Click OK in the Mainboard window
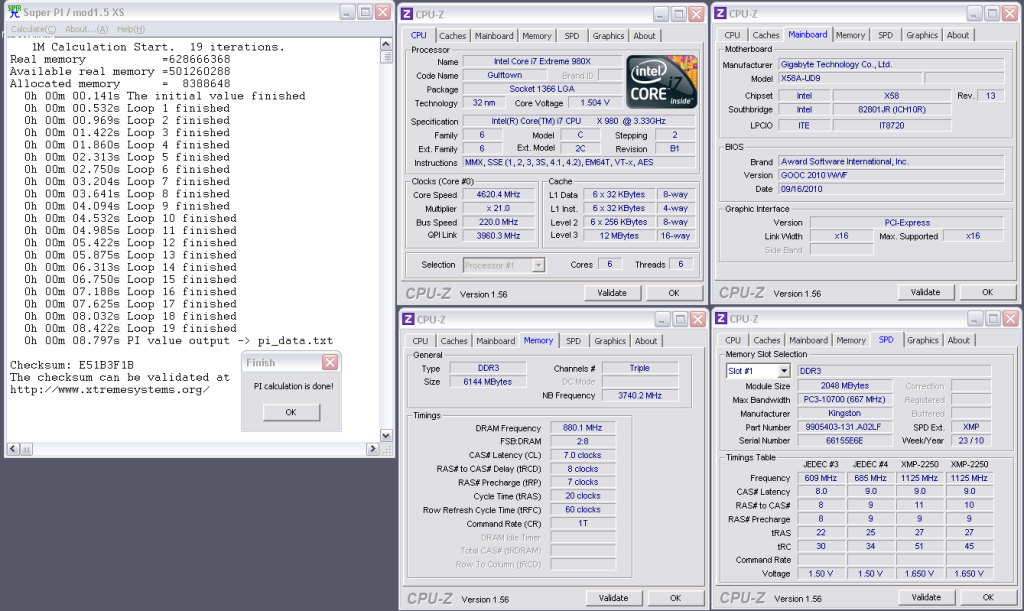This screenshot has width=1024, height=611. 986,293
